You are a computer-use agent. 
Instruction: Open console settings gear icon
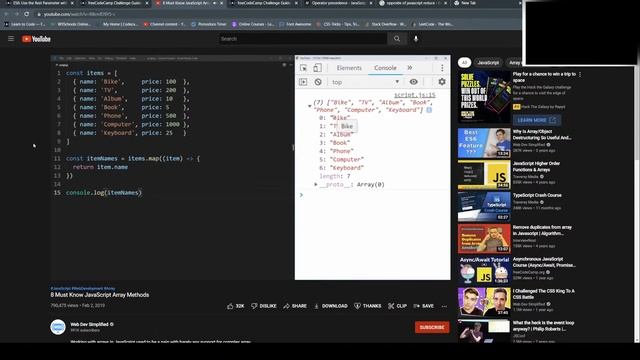tap(442, 82)
